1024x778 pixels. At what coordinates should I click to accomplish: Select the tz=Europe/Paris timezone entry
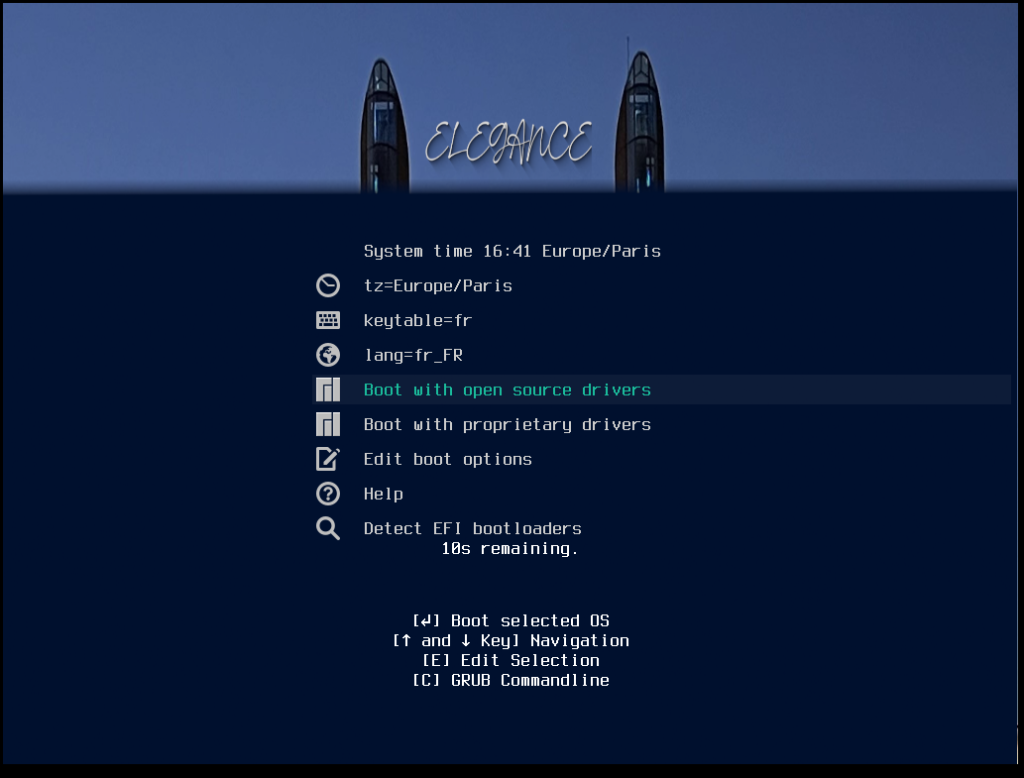438,286
